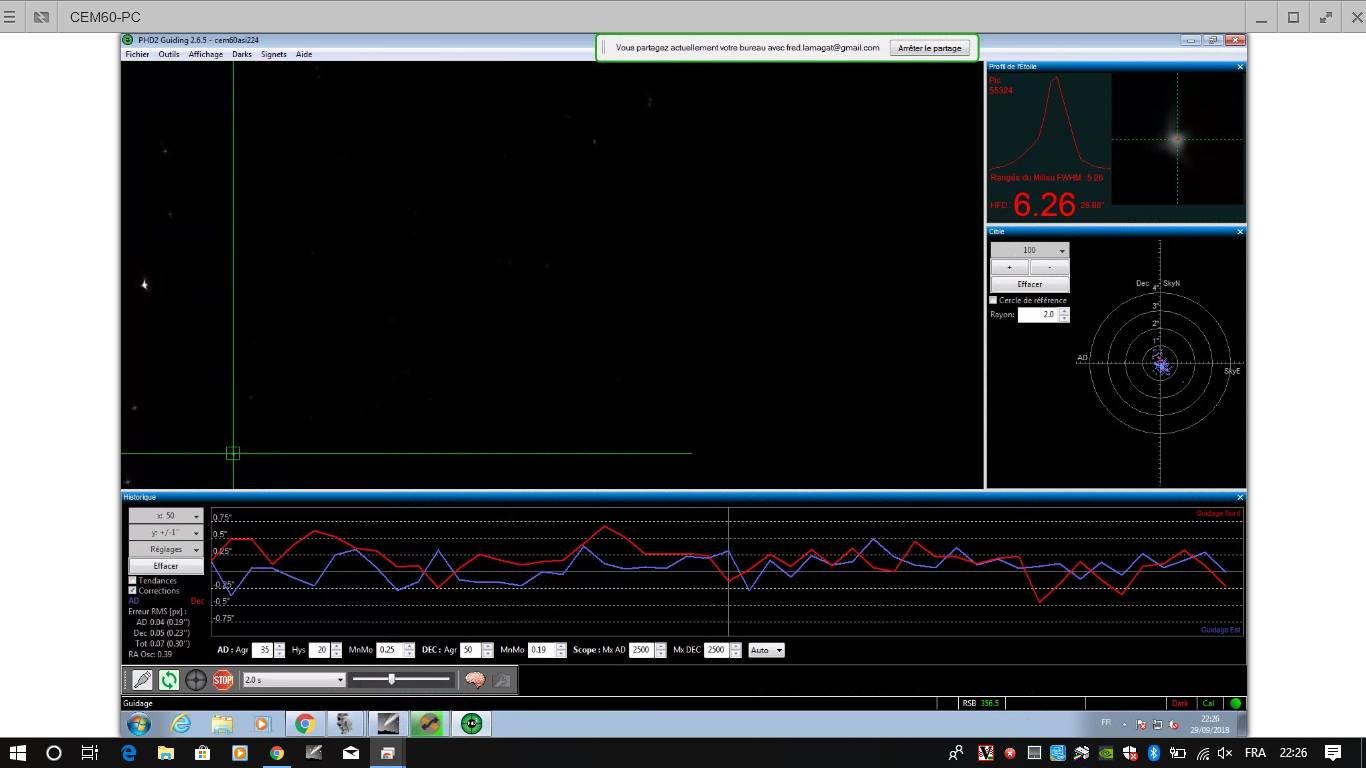Show hidden icons in the remote system tray
This screenshot has width=1366, height=768.
(1124, 724)
